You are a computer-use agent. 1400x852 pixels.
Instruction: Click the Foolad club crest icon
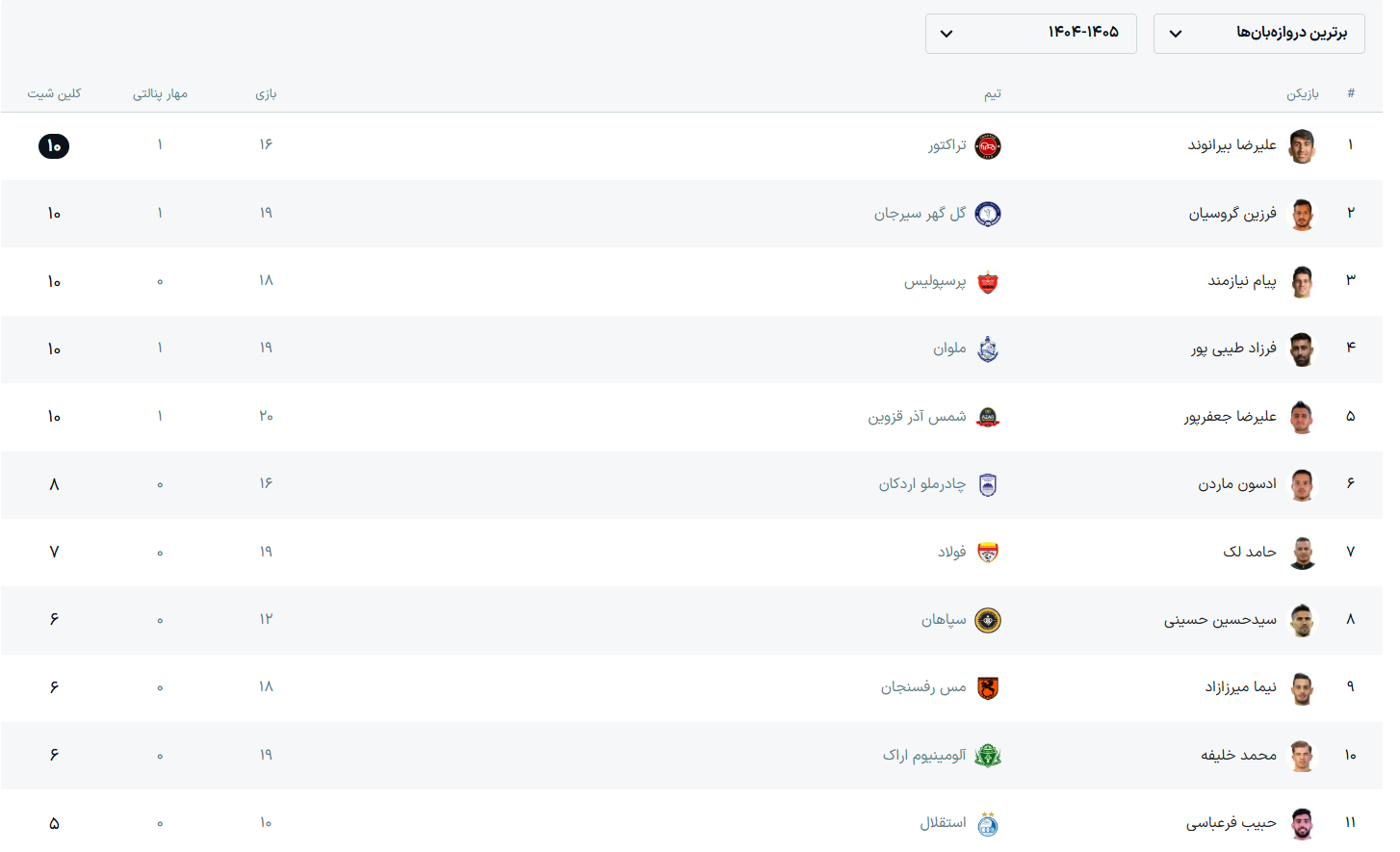pos(988,553)
